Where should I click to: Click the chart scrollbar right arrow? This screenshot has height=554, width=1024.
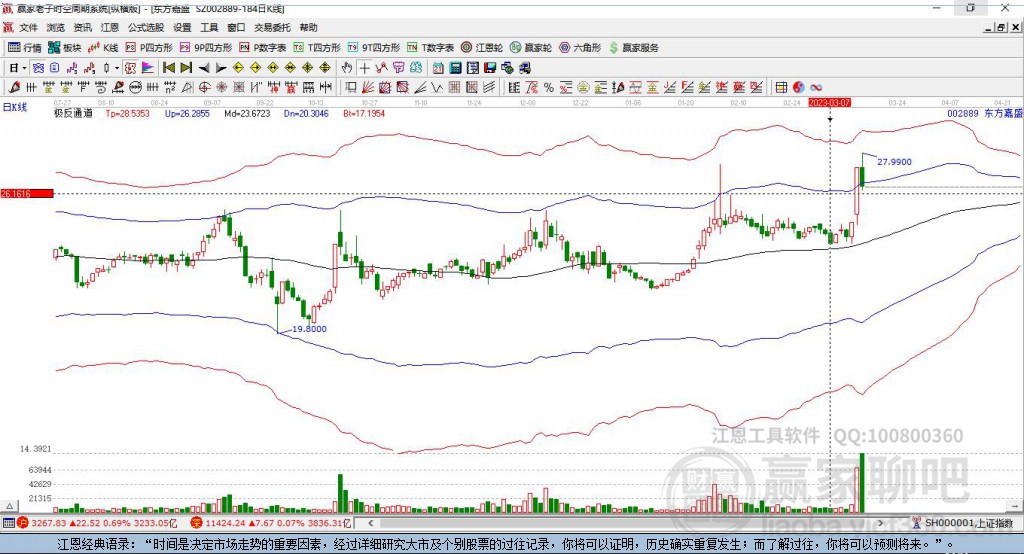[880, 523]
